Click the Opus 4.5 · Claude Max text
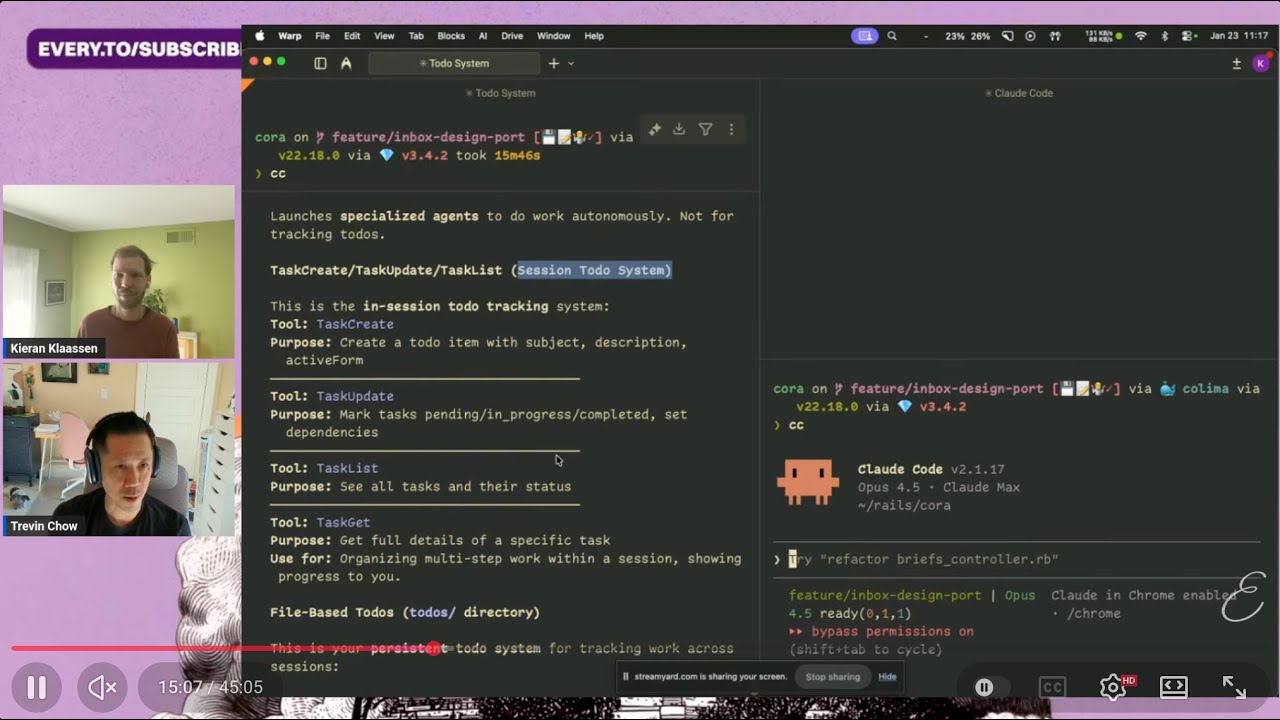 pyautogui.click(x=939, y=487)
